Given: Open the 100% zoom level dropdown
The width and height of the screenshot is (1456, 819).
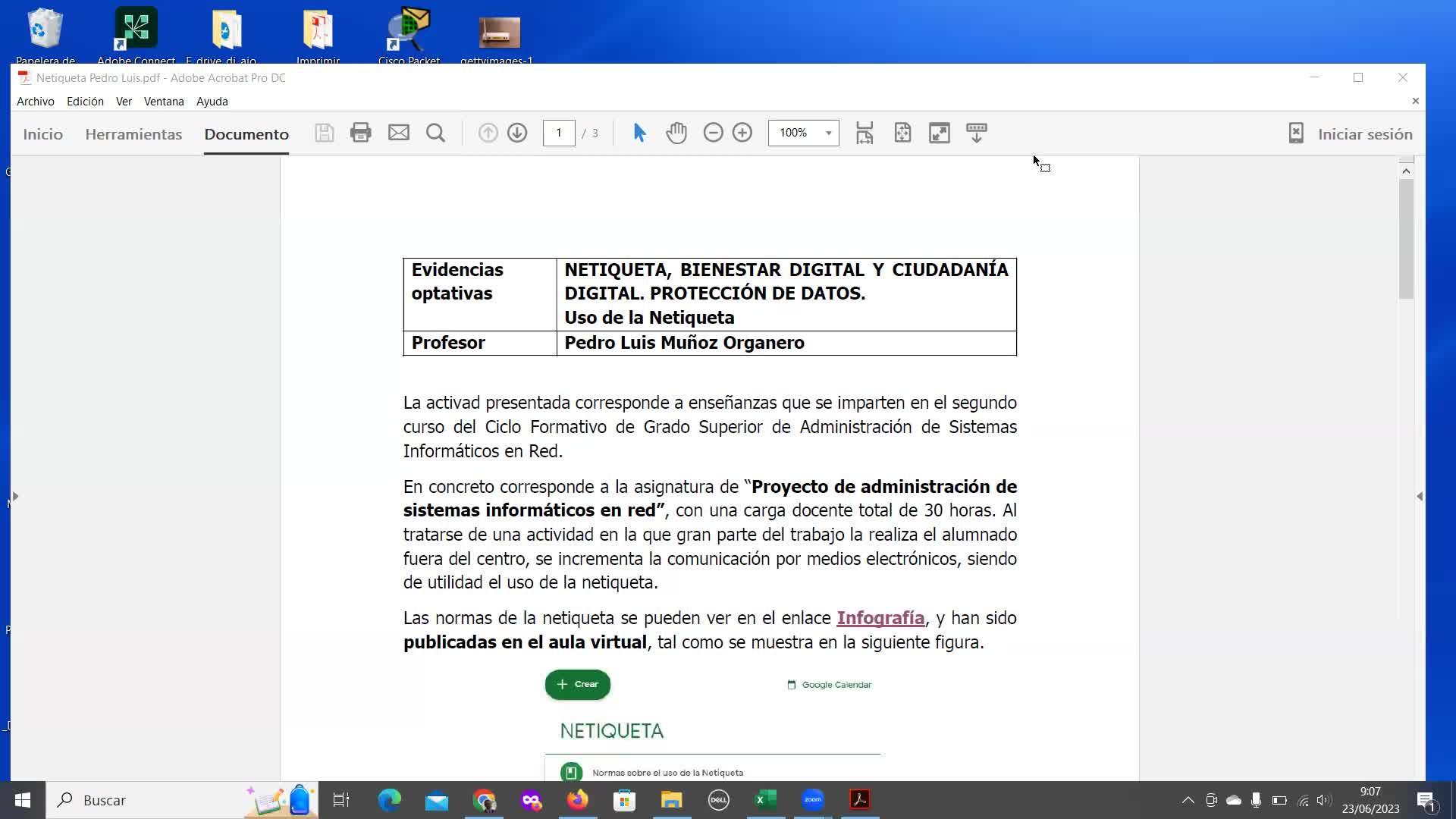Looking at the screenshot, I should tap(828, 133).
